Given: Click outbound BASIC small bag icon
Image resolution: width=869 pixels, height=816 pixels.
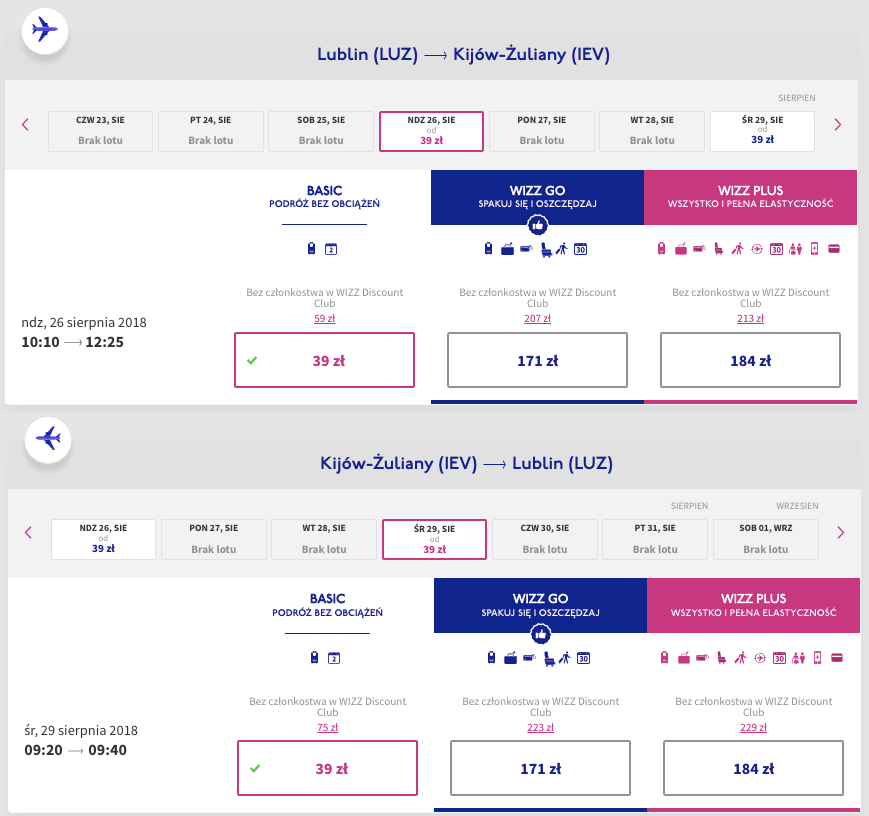Looking at the screenshot, I should [311, 248].
